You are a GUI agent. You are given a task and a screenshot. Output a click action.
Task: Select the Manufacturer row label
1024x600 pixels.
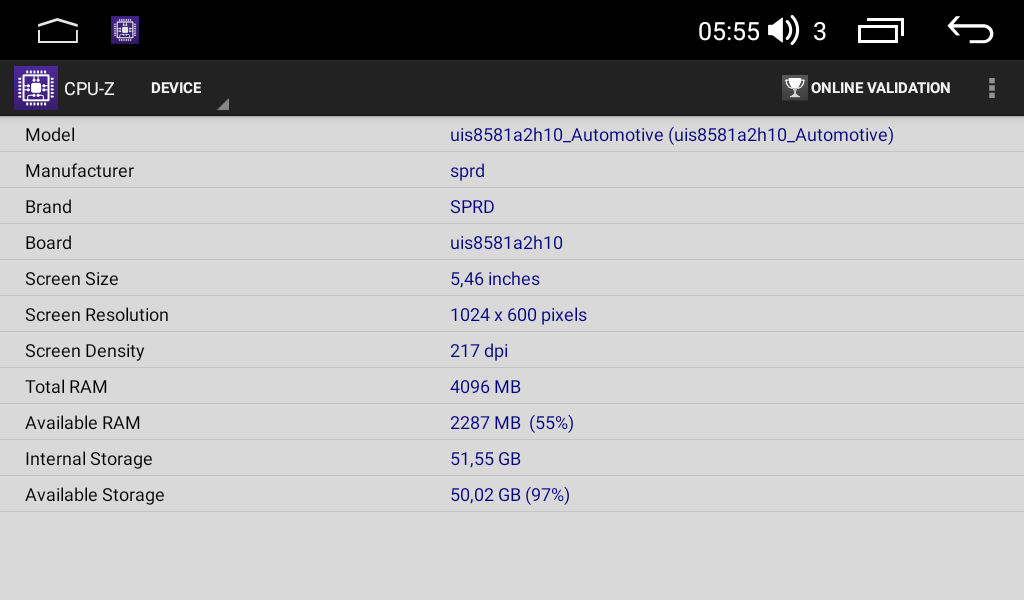point(80,171)
